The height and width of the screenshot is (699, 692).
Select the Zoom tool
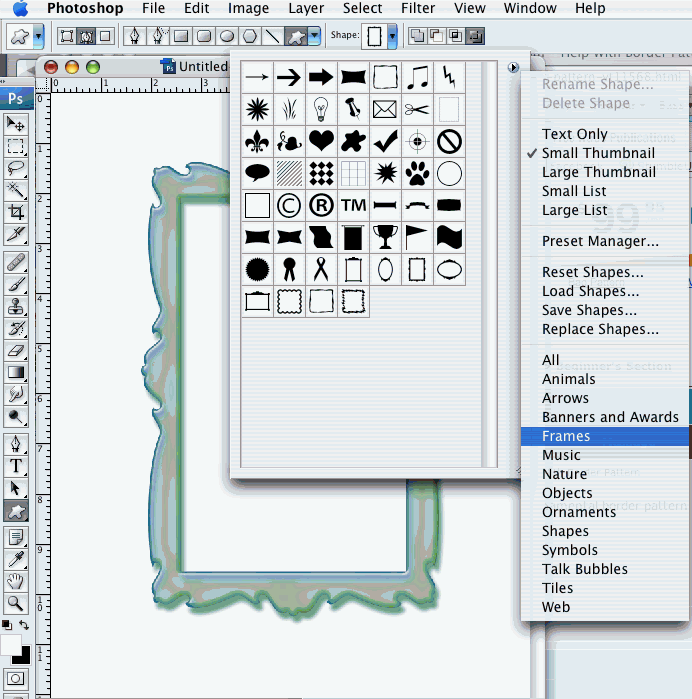point(16,603)
